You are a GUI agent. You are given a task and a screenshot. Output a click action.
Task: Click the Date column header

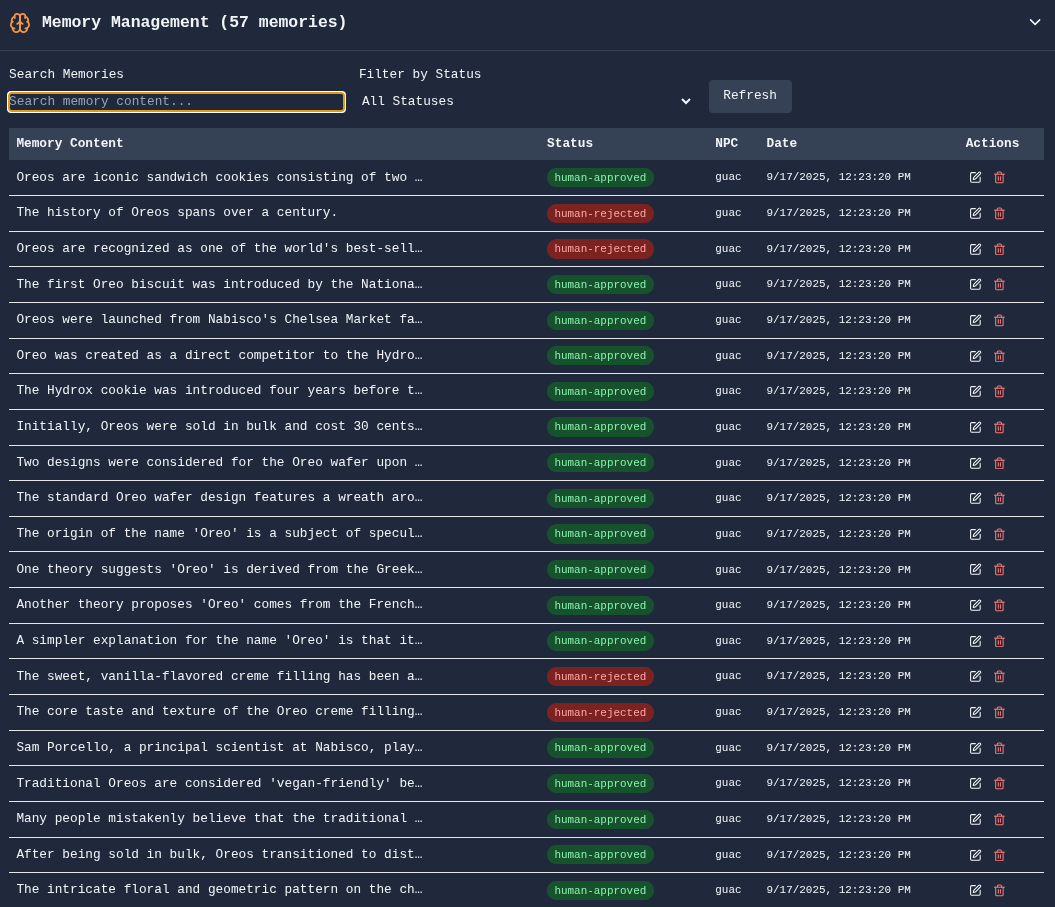tap(782, 143)
